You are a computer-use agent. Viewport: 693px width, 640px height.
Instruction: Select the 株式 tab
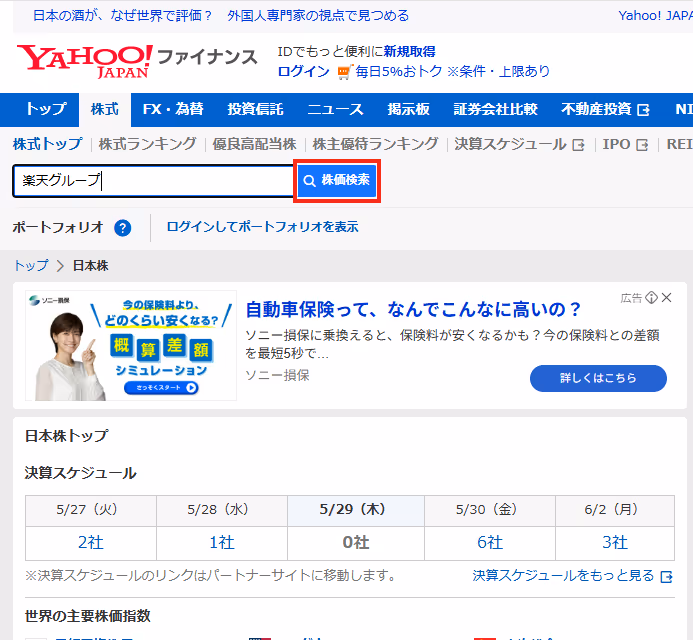click(x=105, y=109)
